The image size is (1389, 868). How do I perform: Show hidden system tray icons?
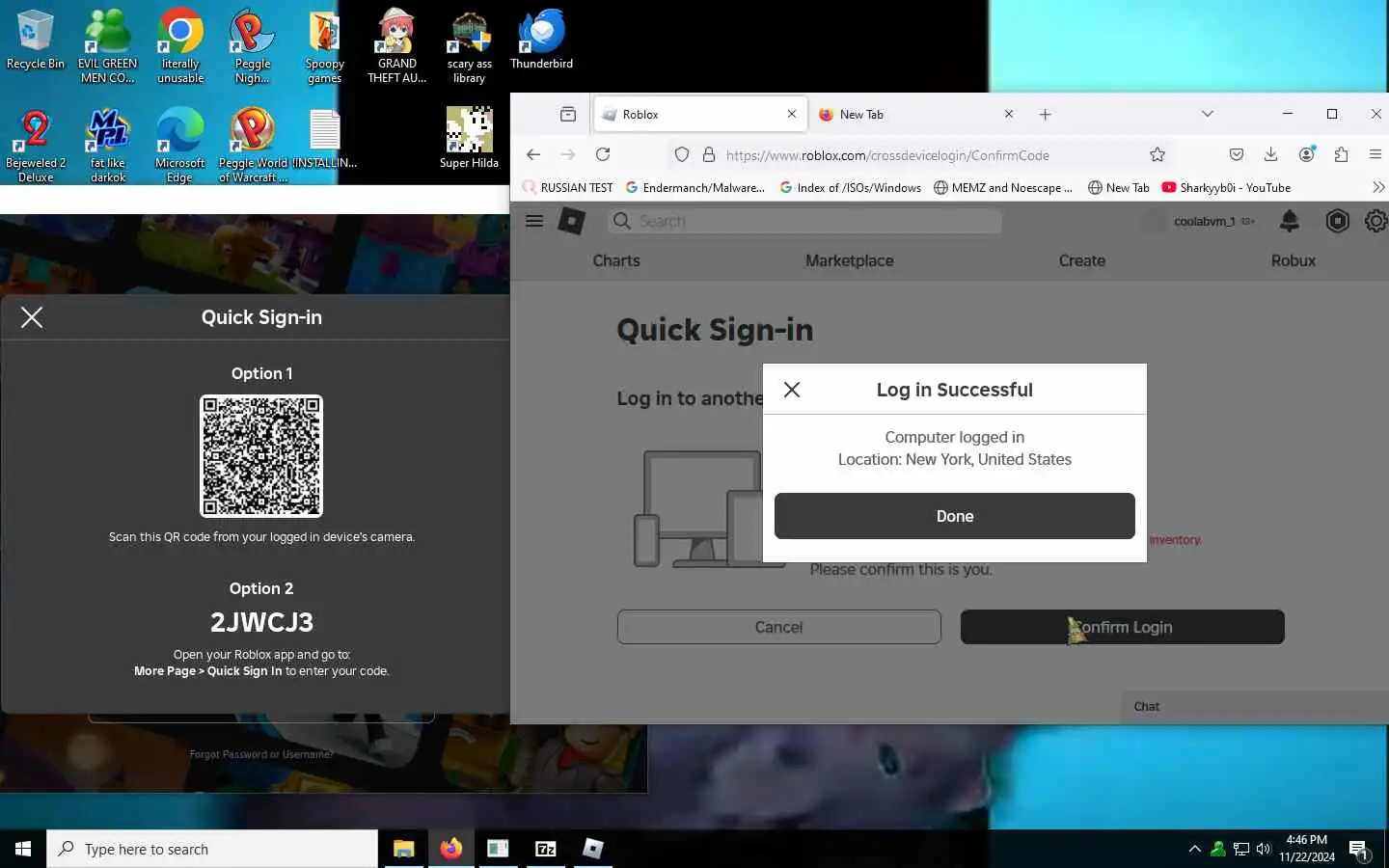(1195, 849)
